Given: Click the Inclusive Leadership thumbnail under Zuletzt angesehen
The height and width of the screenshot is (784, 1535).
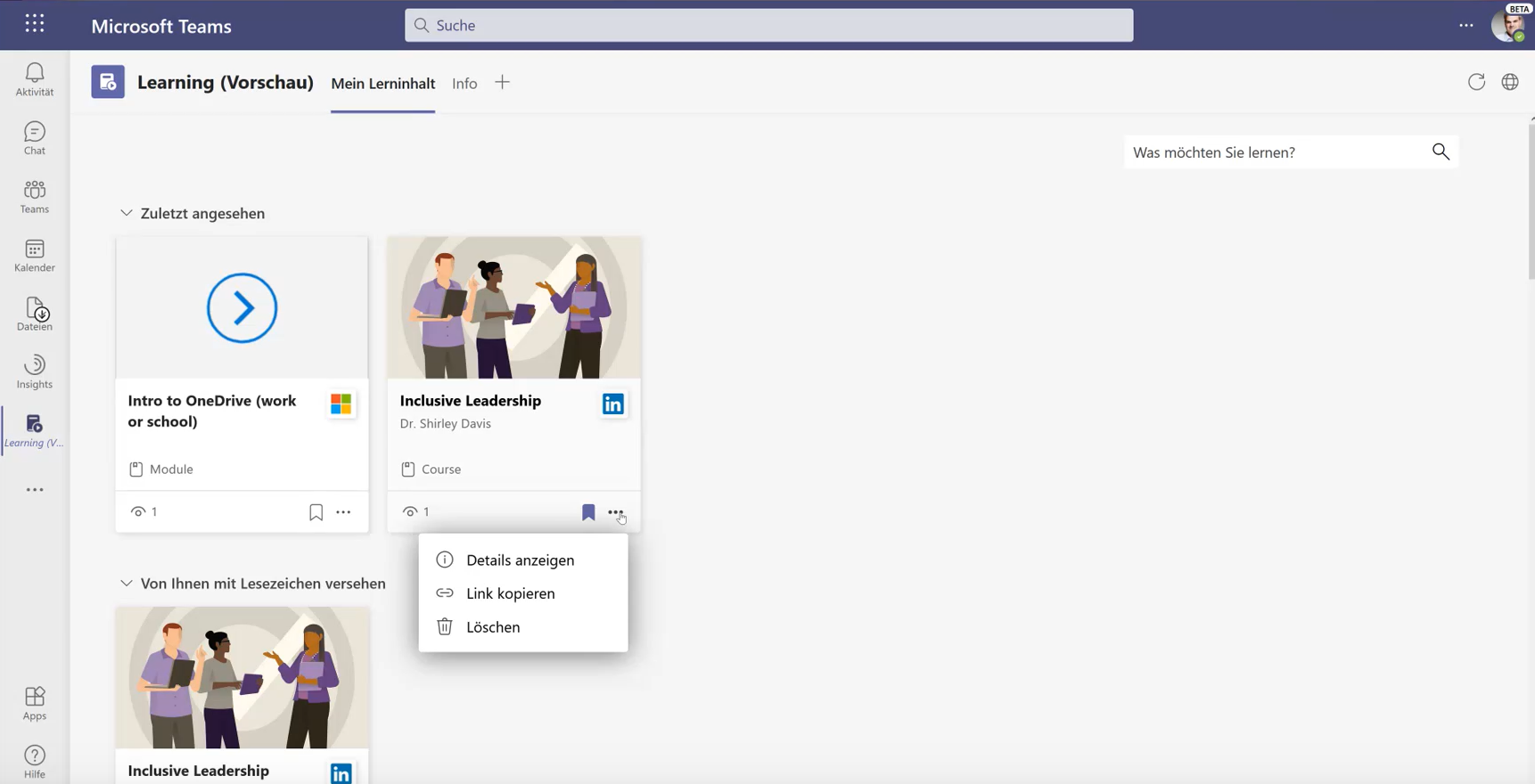Looking at the screenshot, I should pos(514,307).
